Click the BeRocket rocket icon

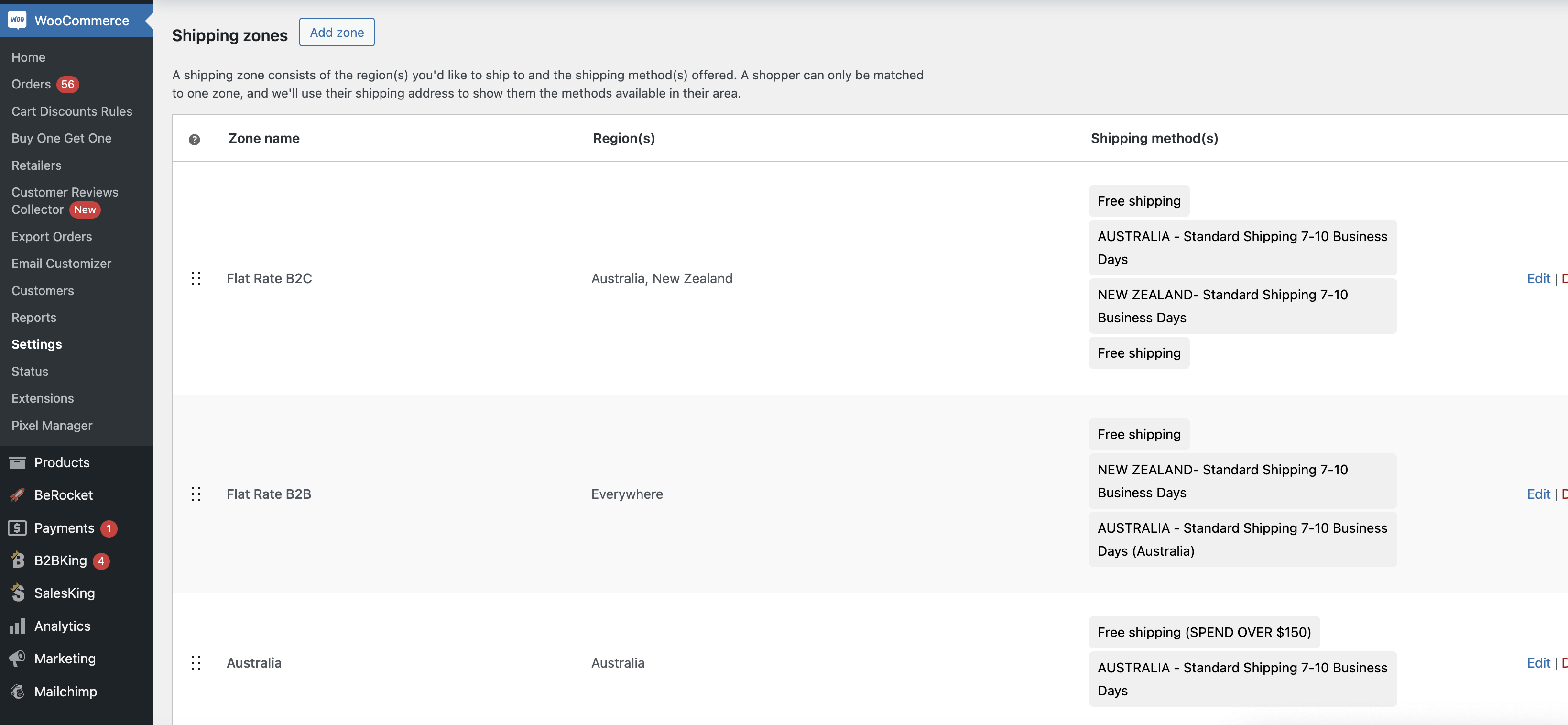tap(17, 495)
